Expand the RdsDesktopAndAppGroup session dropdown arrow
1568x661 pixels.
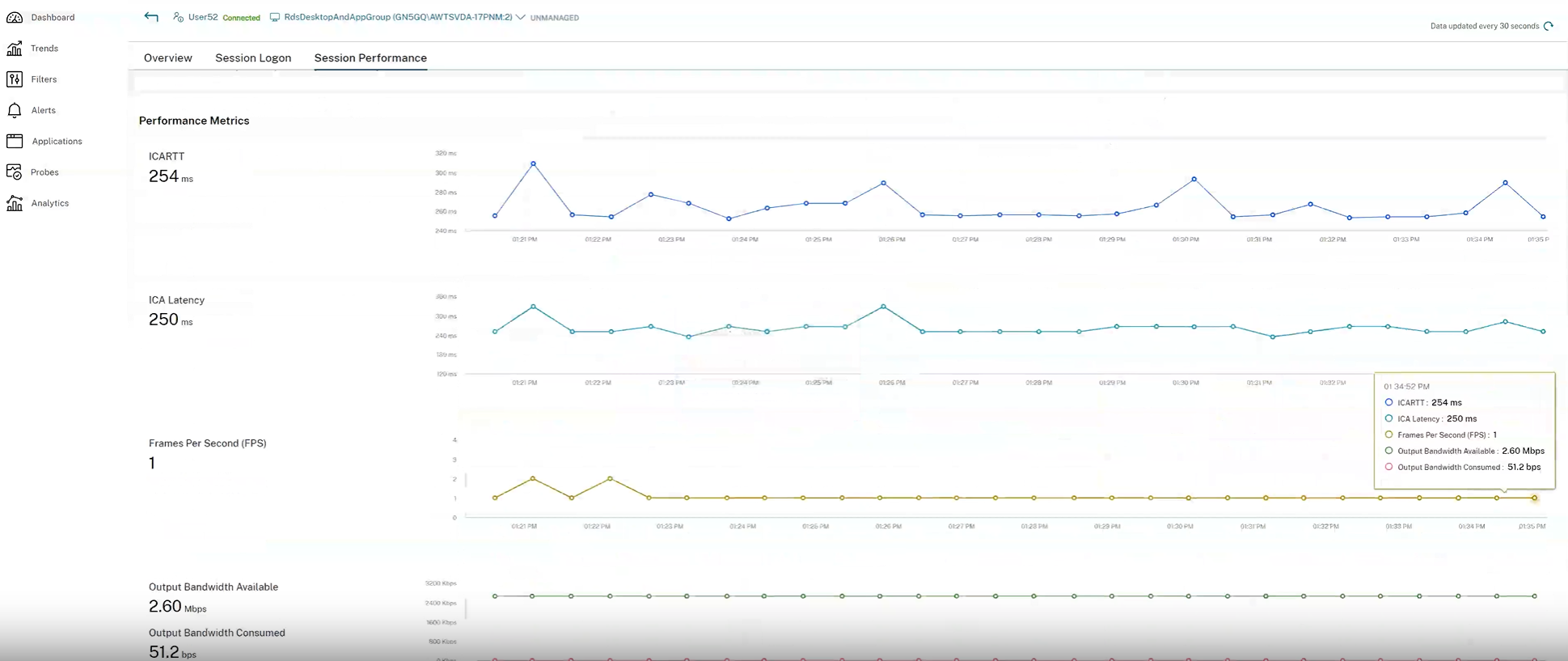521,17
